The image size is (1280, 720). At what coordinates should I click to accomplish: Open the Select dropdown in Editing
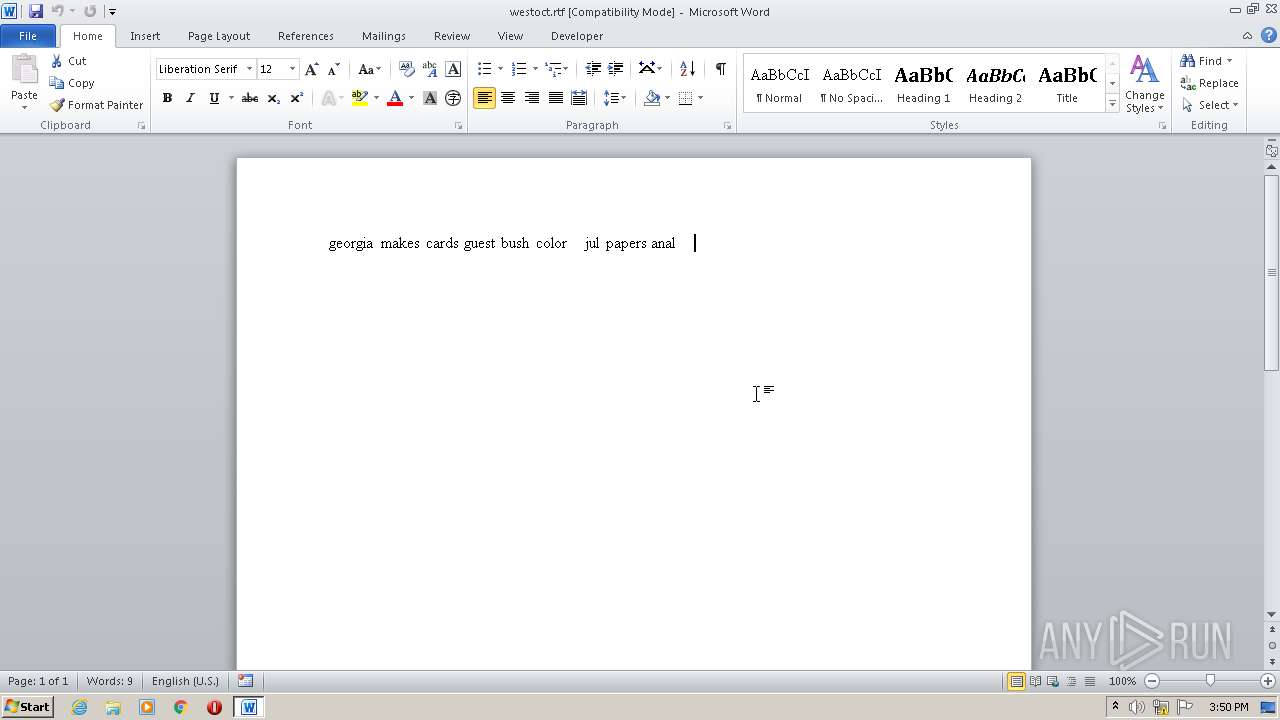[1210, 105]
